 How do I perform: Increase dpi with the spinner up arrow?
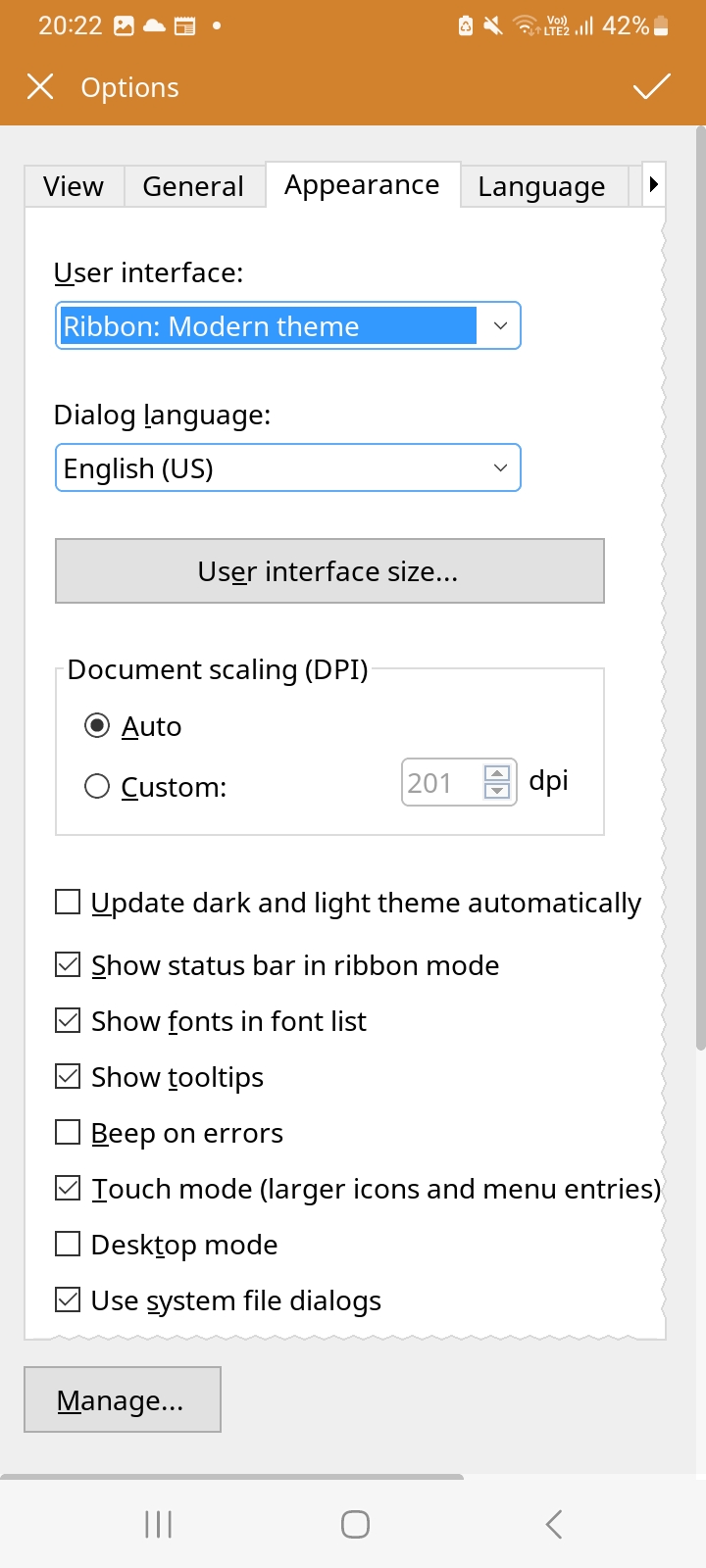tap(497, 773)
